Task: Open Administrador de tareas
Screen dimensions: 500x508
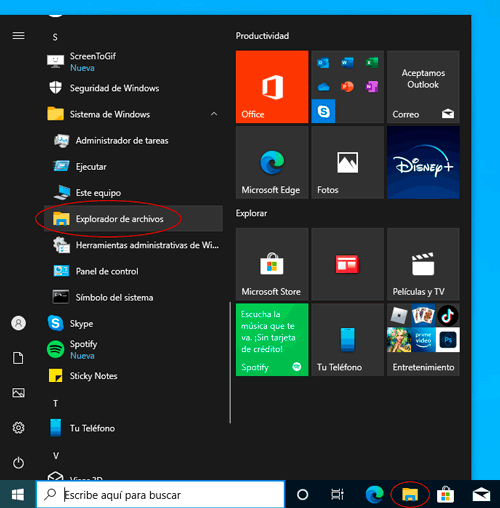Action: pyautogui.click(x=133, y=140)
